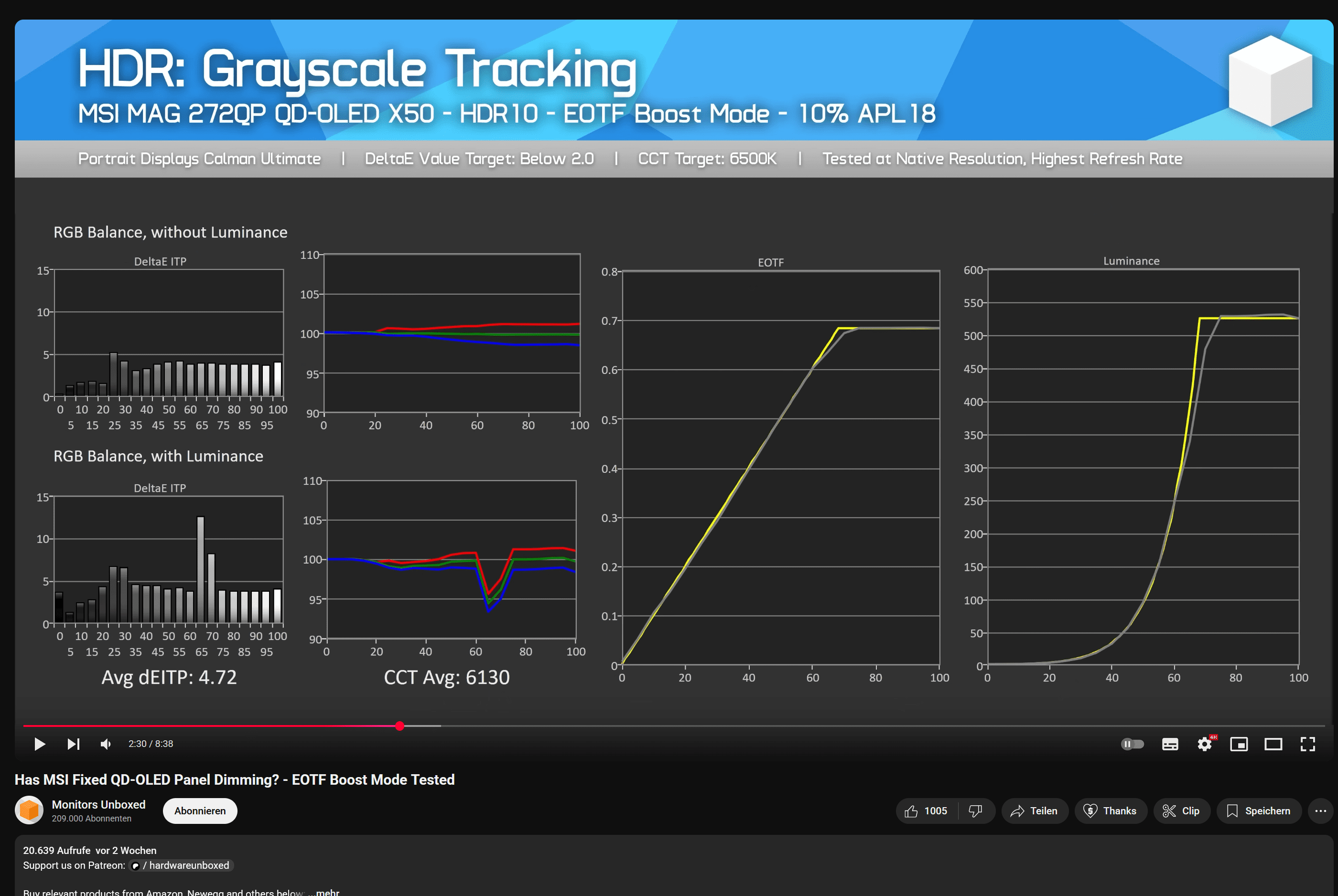
Task: Skip to the next video
Action: [74, 744]
